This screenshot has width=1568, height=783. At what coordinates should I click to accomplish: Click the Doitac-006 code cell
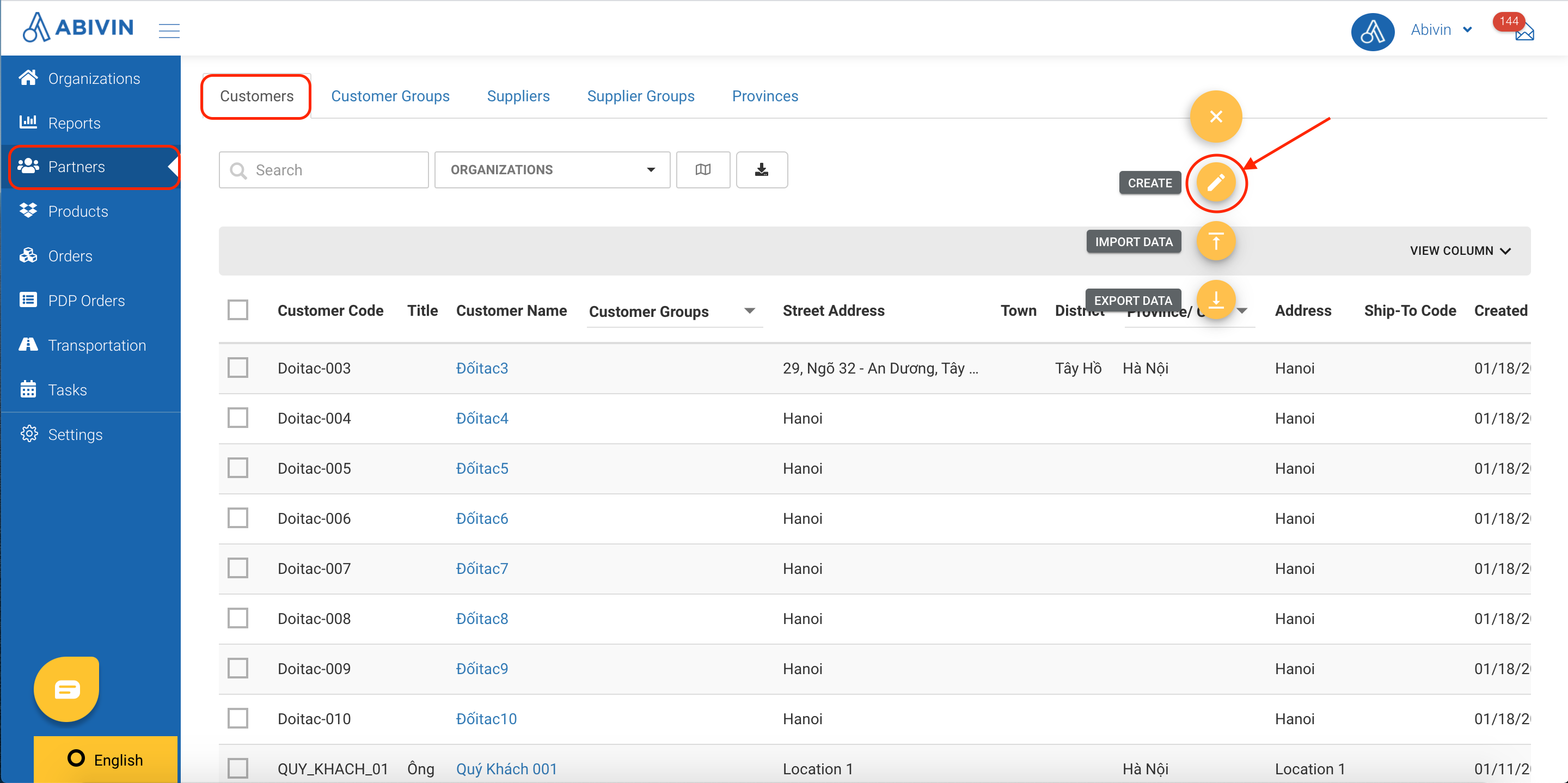click(314, 518)
